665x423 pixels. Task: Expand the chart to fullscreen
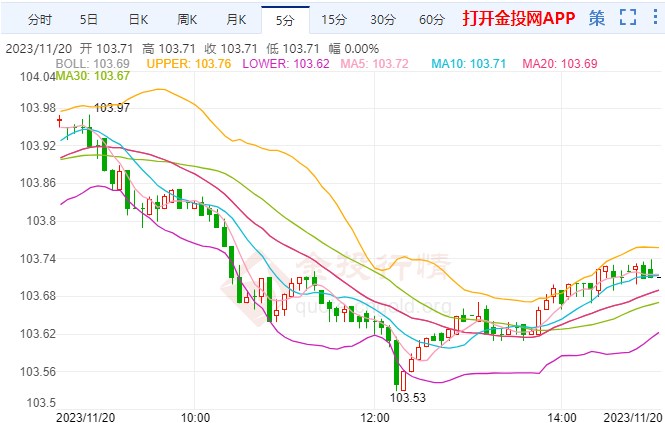tap(627, 18)
